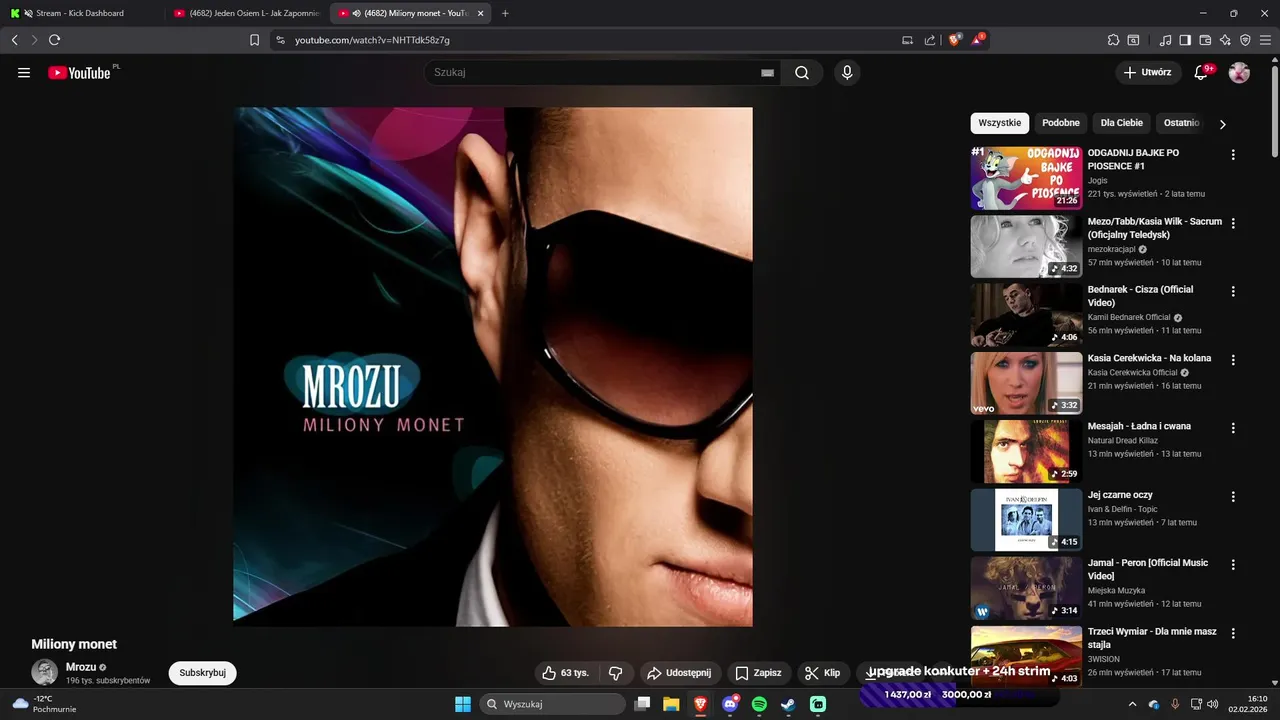
Task: Open the YouTube hamburger guide menu
Action: [x=24, y=73]
